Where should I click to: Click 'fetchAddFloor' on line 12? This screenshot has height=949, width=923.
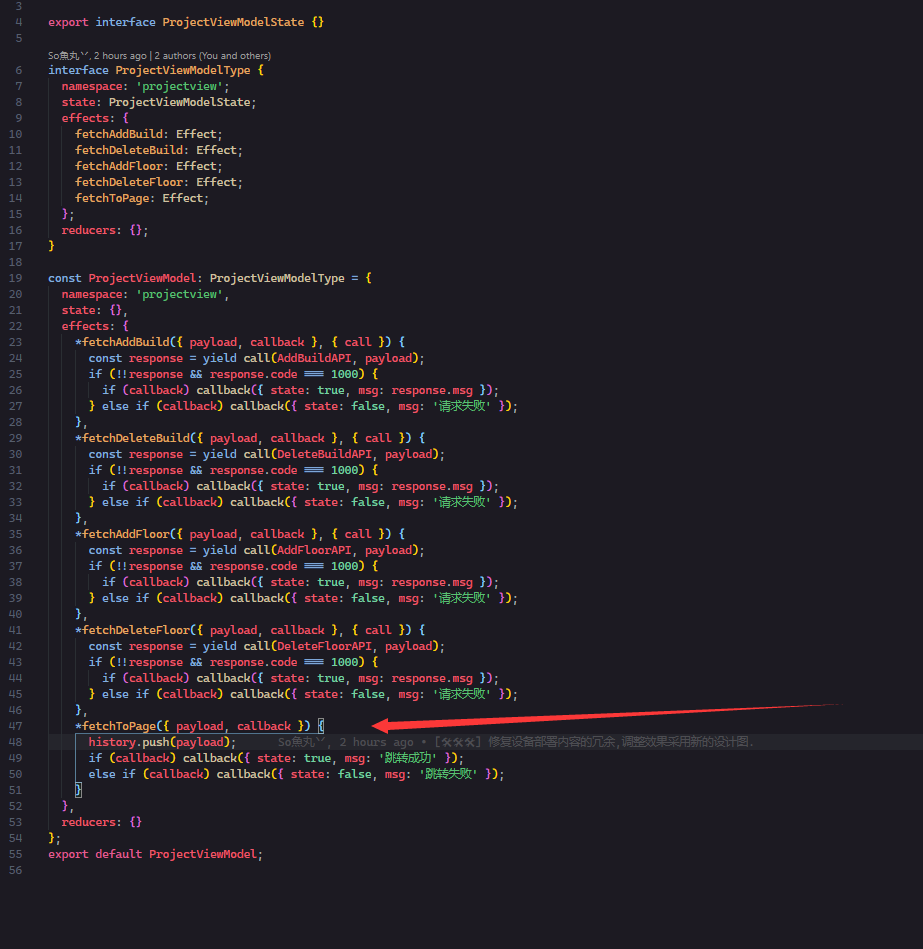pos(119,166)
